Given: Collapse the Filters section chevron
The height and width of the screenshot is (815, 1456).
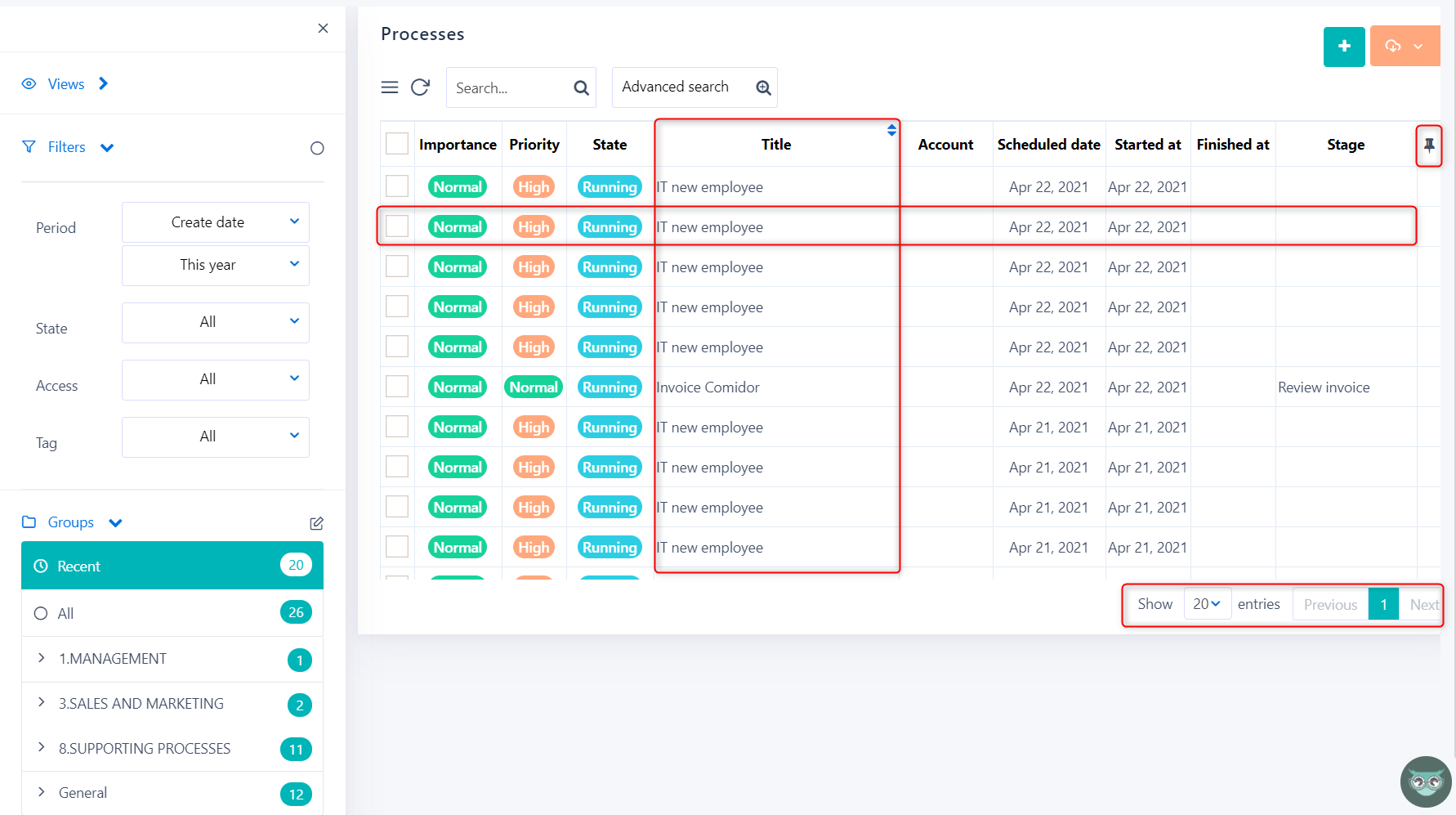Looking at the screenshot, I should point(107,148).
